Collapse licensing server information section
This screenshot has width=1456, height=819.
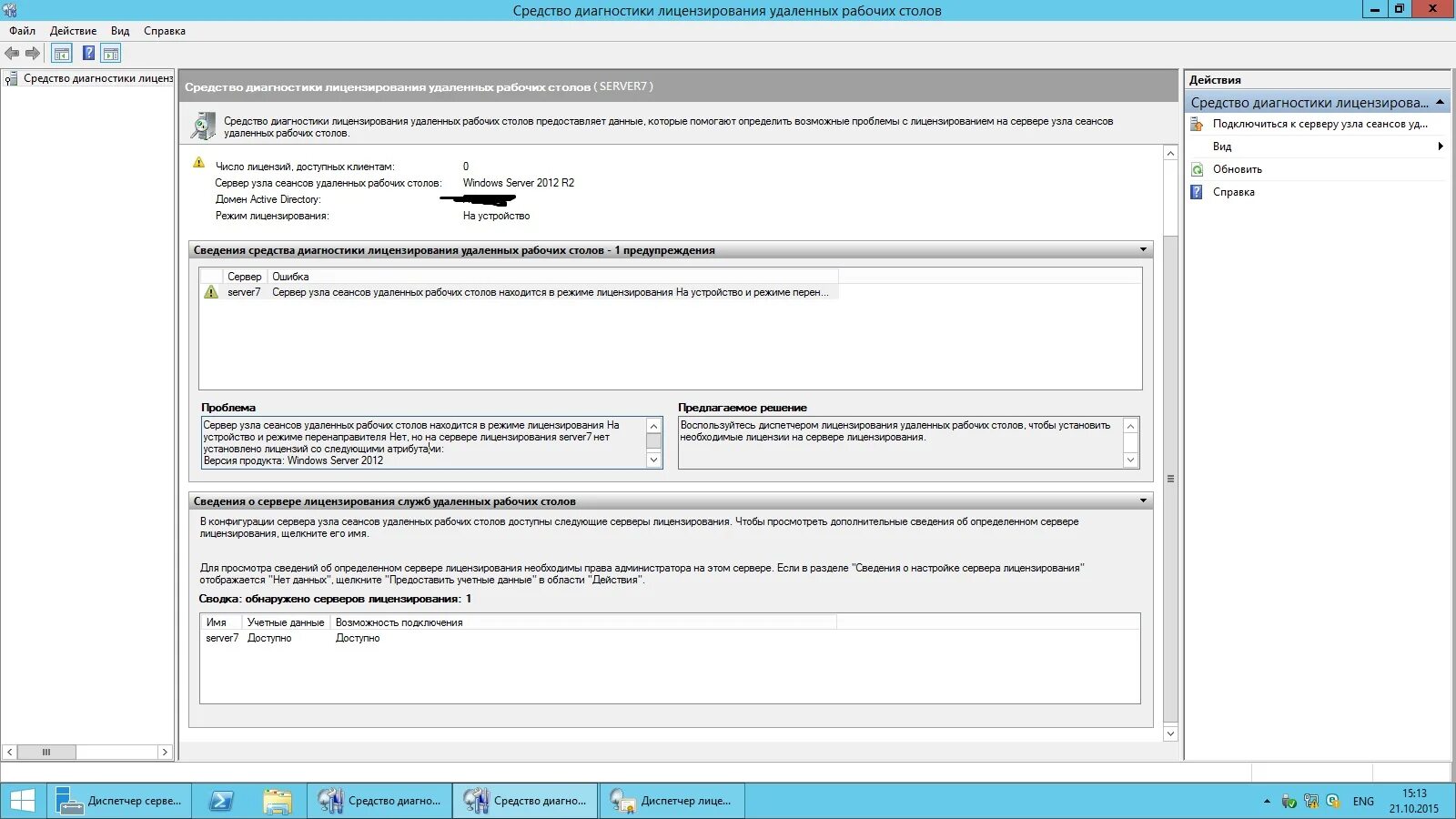pyautogui.click(x=1143, y=500)
